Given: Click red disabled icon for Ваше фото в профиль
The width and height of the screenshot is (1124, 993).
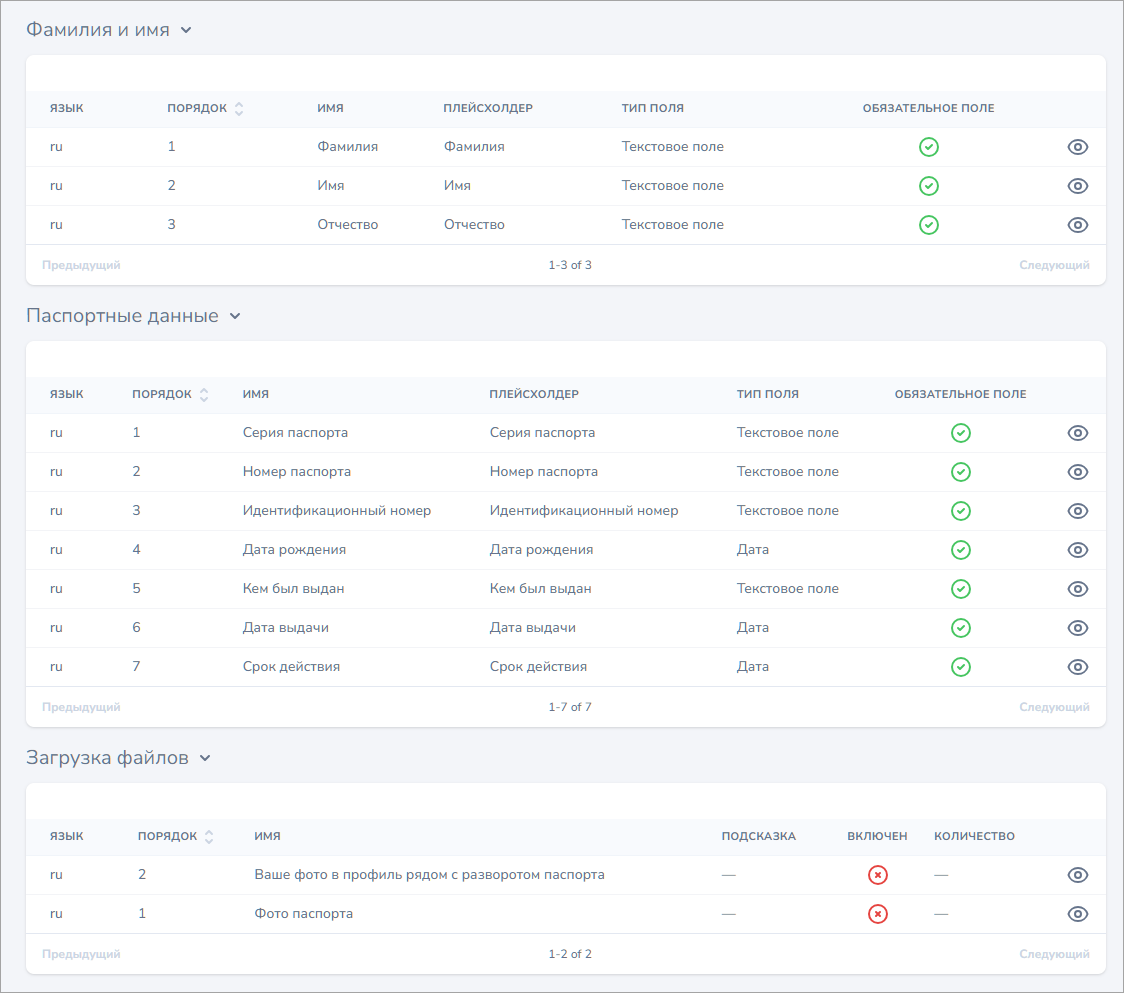Looking at the screenshot, I should [x=877, y=875].
